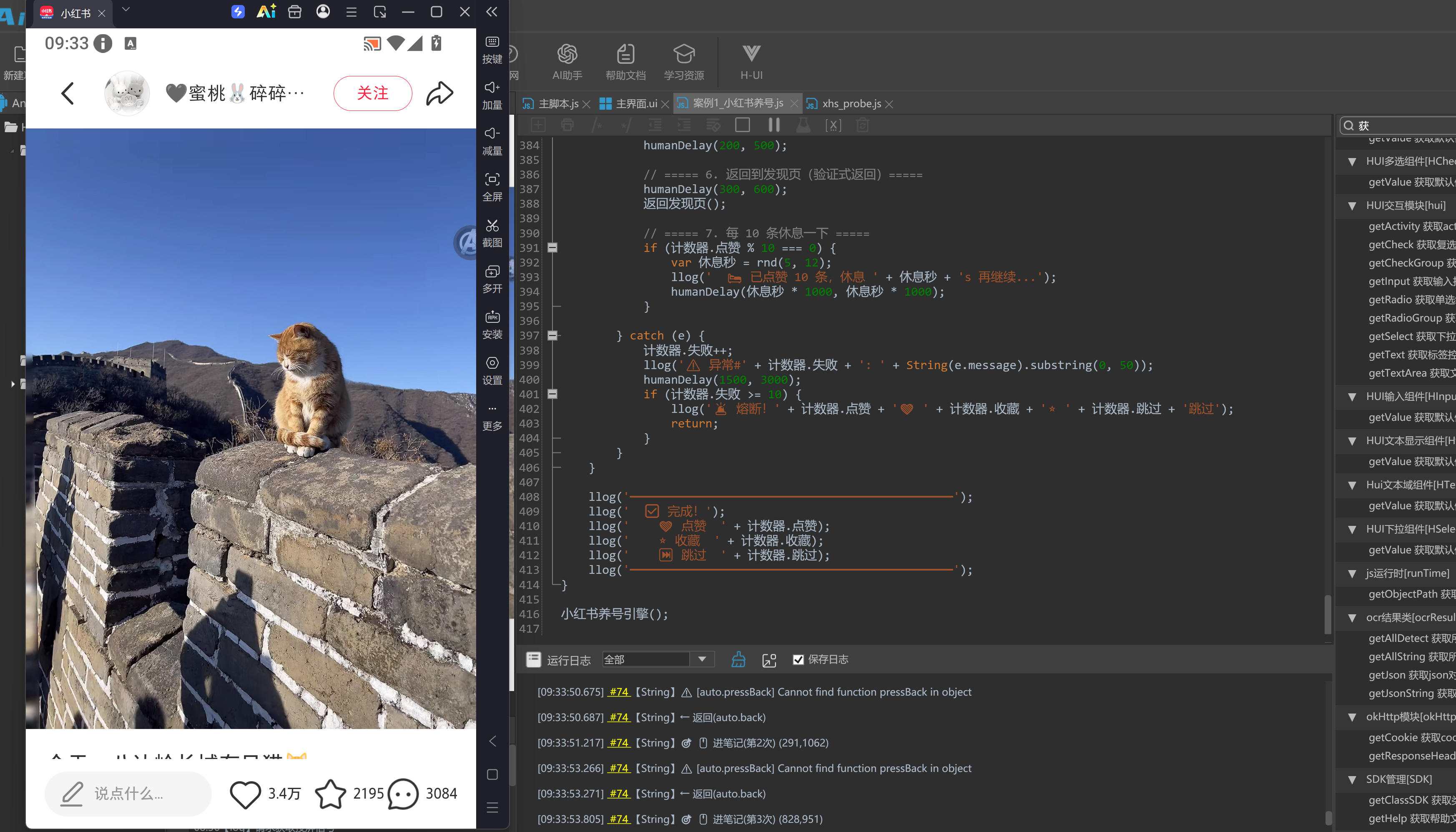Toggle the 保存日志 checkbox
This screenshot has height=832, width=1456.
(798, 659)
